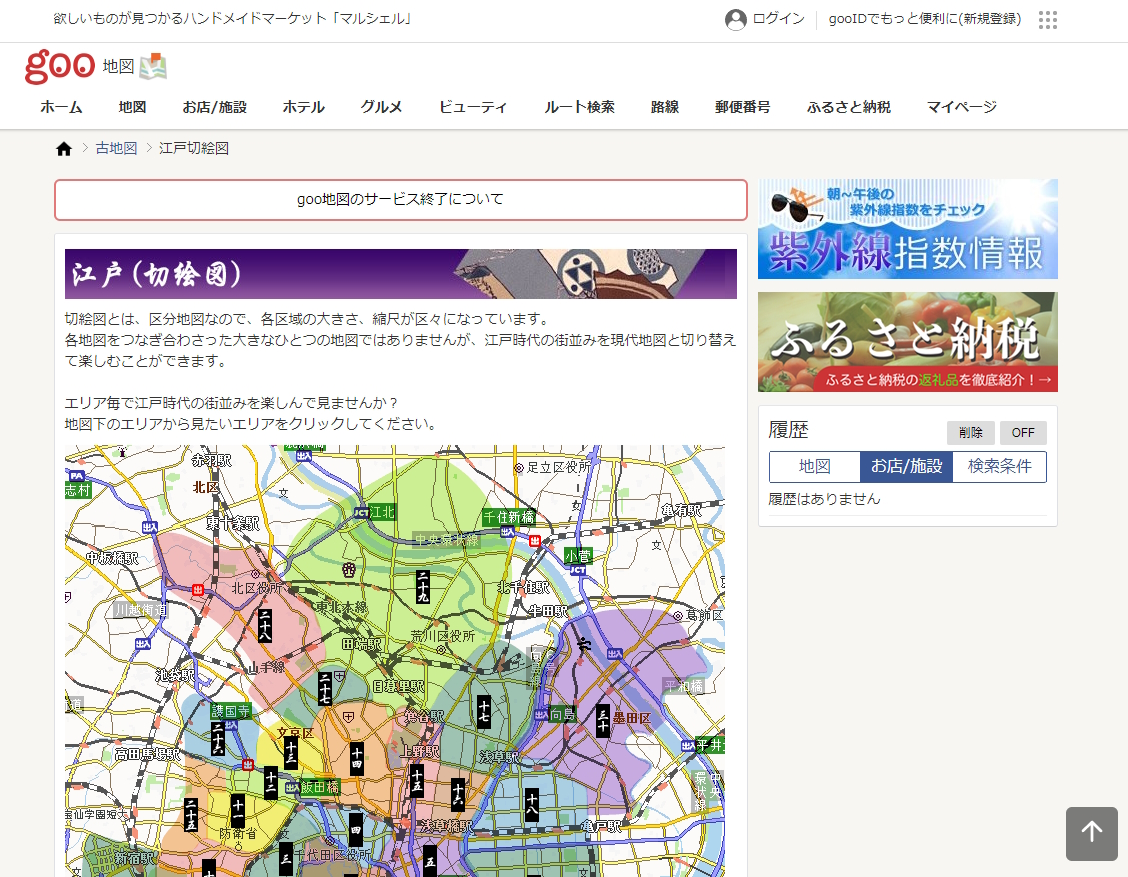Open the ふるさと納税 banner
1128x877 pixels.
pos(907,341)
